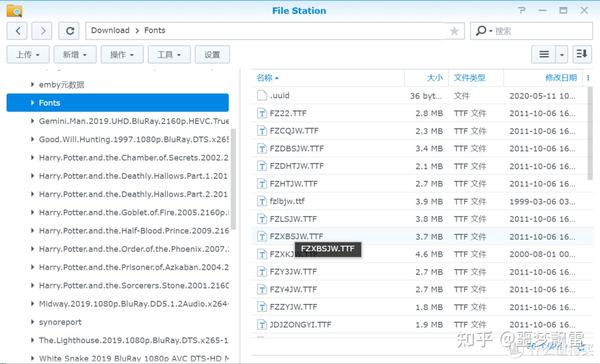Open the view mode dropdown arrow

point(561,54)
